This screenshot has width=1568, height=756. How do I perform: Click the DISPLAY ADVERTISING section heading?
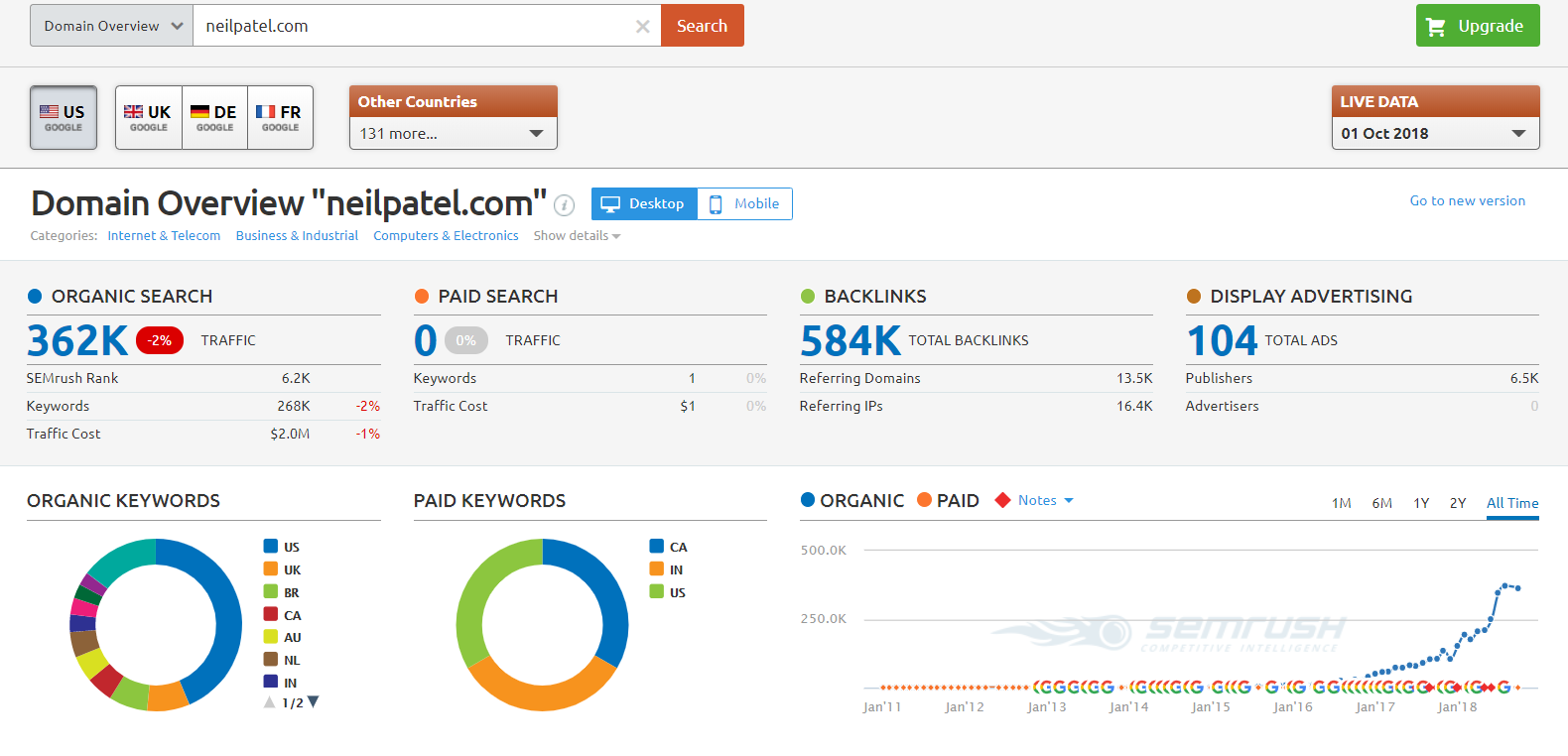pos(1311,297)
